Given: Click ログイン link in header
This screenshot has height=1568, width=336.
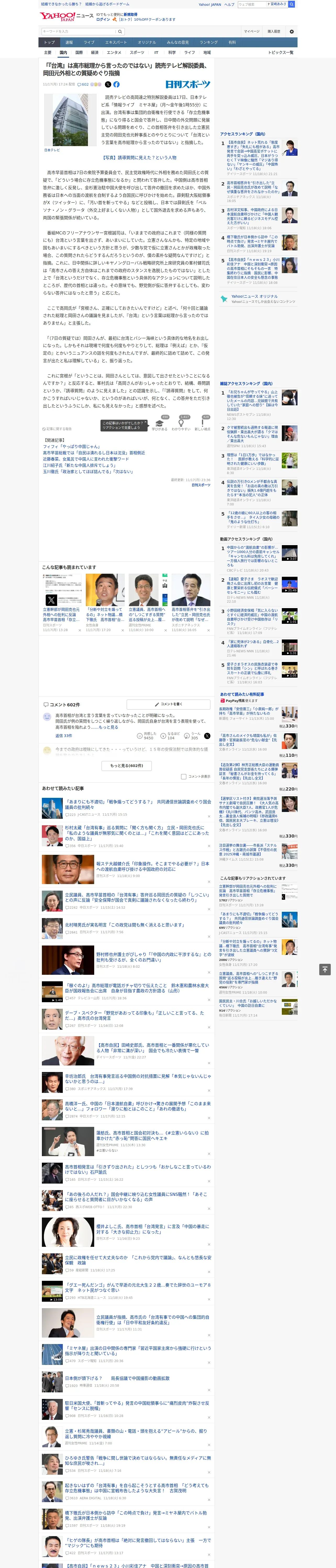Looking at the screenshot, I should pos(103,20).
